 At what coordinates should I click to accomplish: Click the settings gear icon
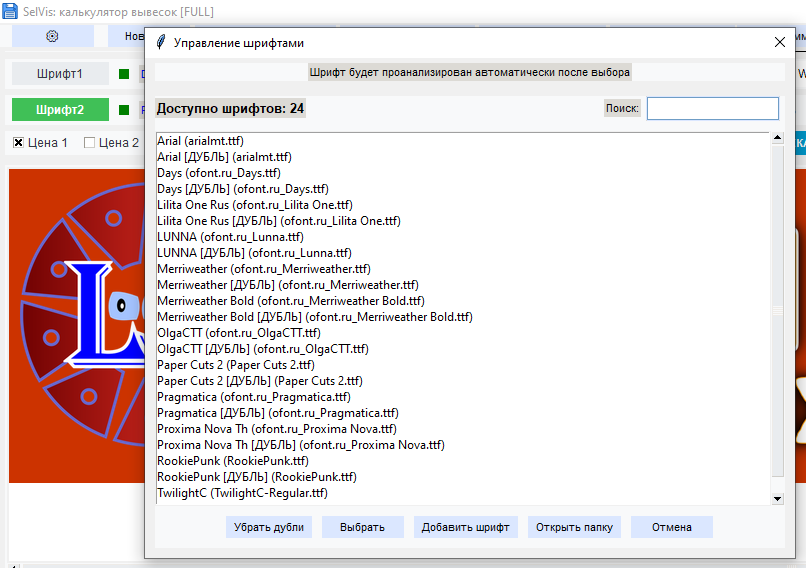tap(52, 36)
